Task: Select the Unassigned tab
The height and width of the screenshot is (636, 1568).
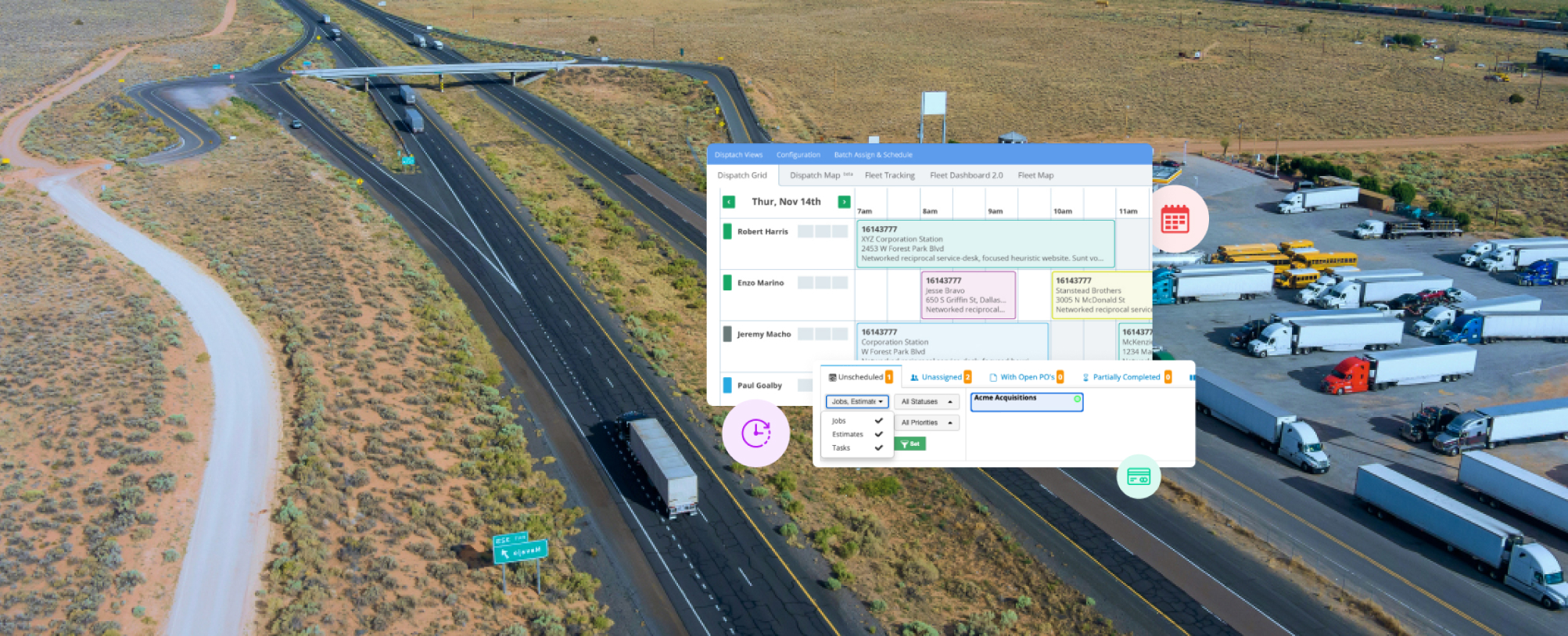Action: tap(941, 377)
